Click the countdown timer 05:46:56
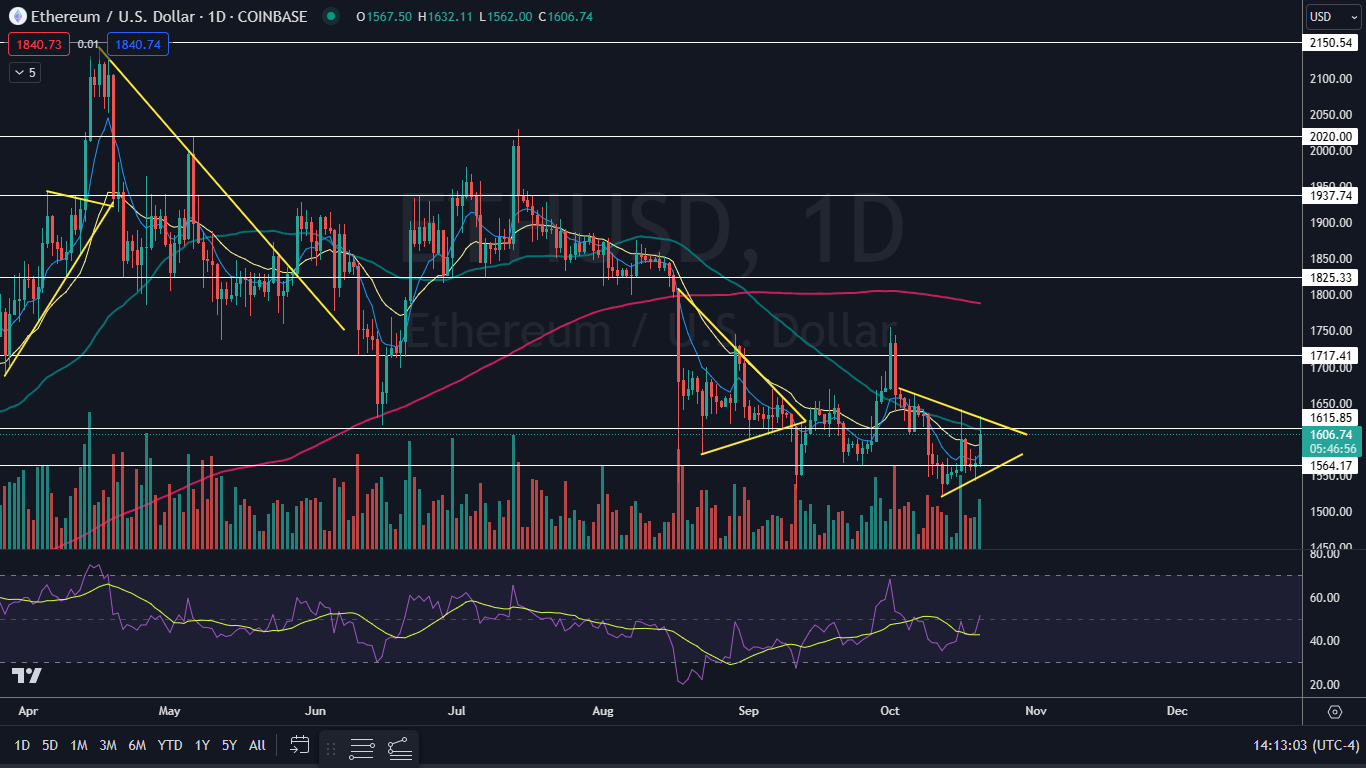The image size is (1366, 768). [1332, 449]
